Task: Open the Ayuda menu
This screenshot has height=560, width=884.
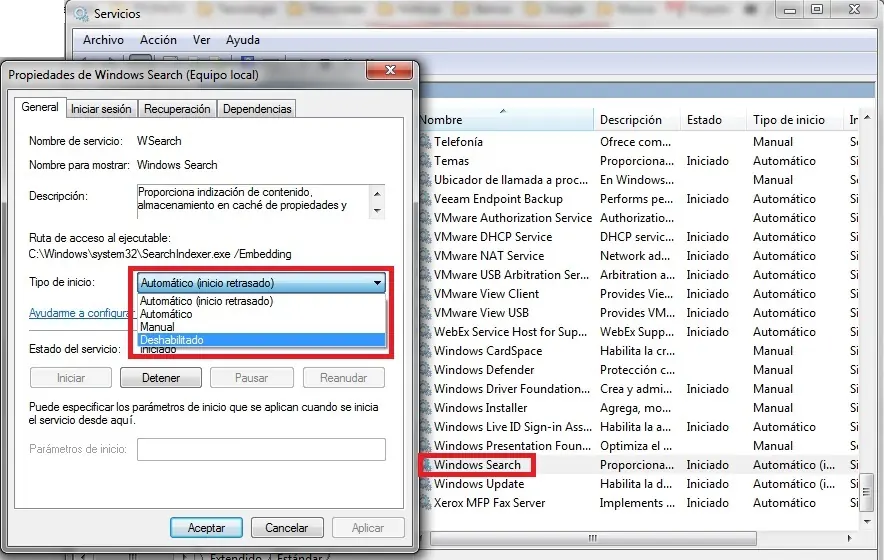Action: [242, 40]
